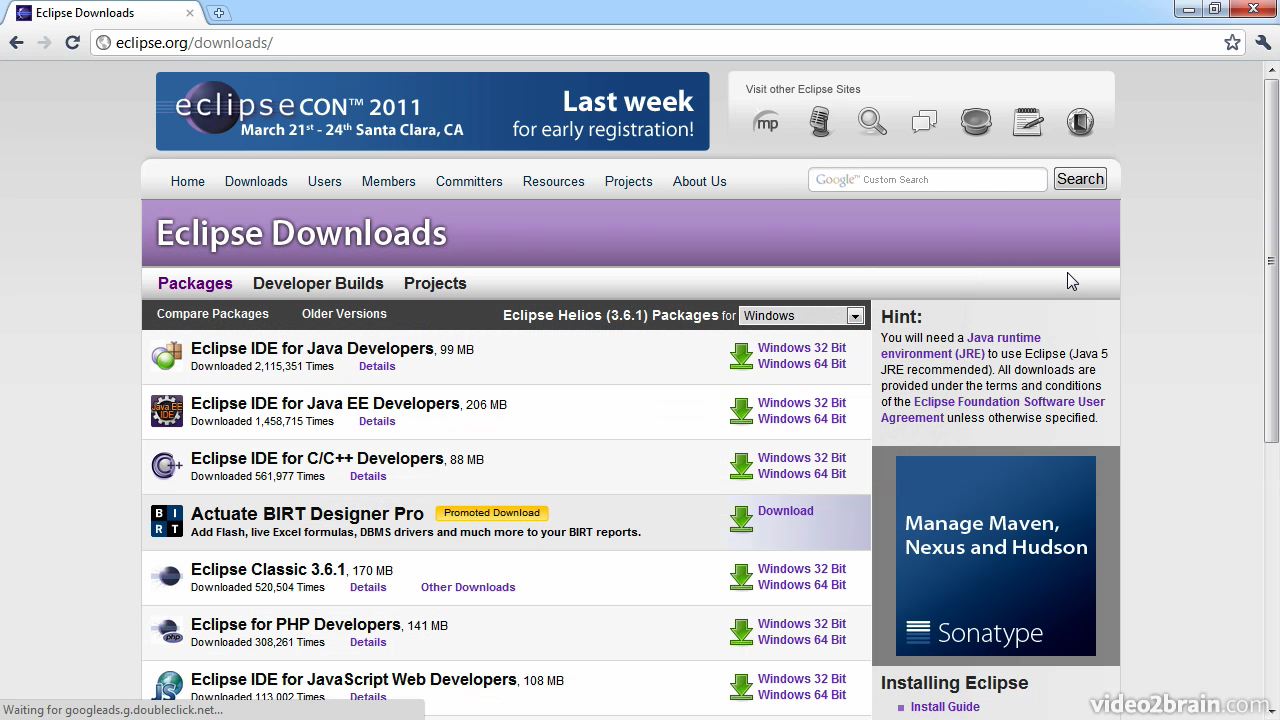Open Eclipse Foundation Software User Agreement link
1280x720 pixels.
click(x=993, y=410)
